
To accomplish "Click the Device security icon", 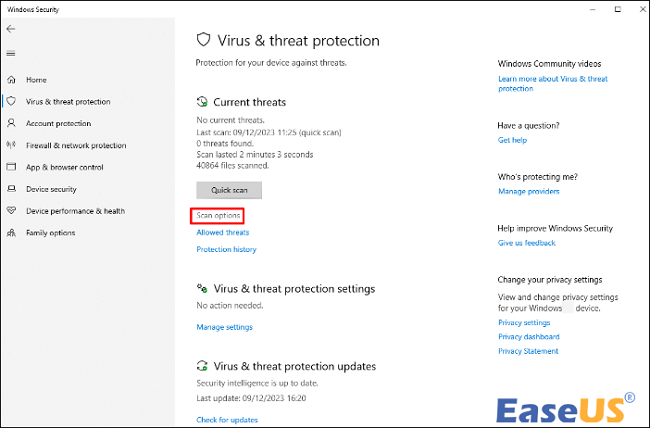I will (12, 189).
